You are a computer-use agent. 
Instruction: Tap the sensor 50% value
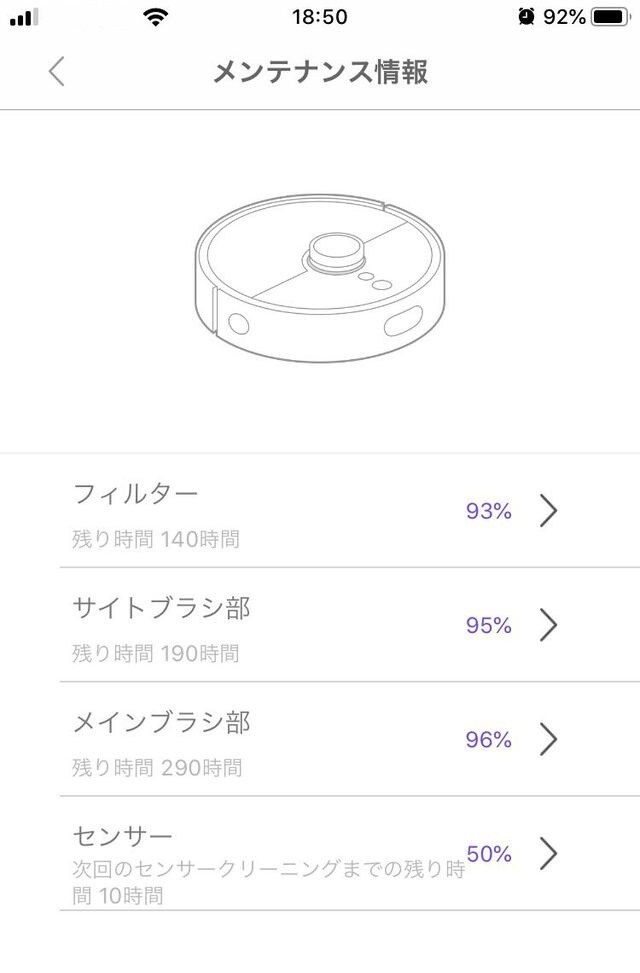tap(489, 854)
